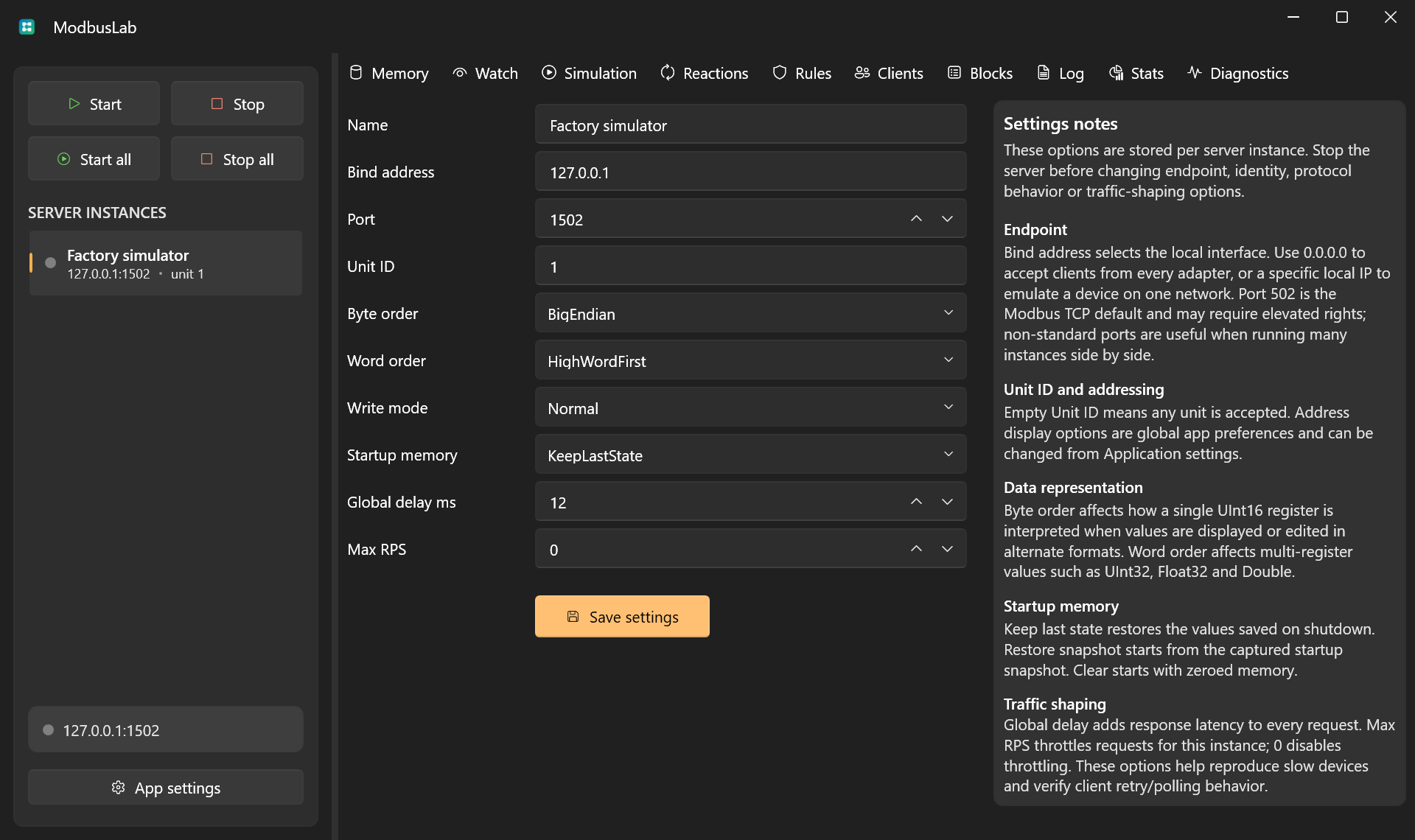Screen dimensions: 1415x840
Task: Expand the Startup memory dropdown
Action: click(750, 455)
